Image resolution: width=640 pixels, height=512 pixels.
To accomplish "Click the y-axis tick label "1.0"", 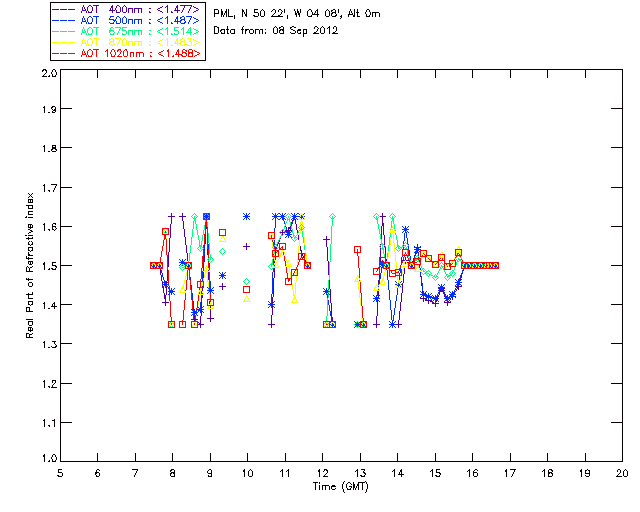I will tap(49, 459).
